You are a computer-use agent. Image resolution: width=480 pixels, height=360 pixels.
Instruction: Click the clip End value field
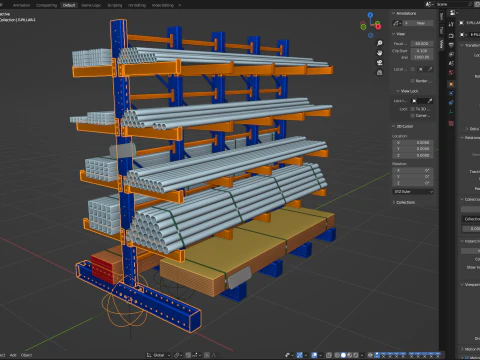pyautogui.click(x=422, y=57)
